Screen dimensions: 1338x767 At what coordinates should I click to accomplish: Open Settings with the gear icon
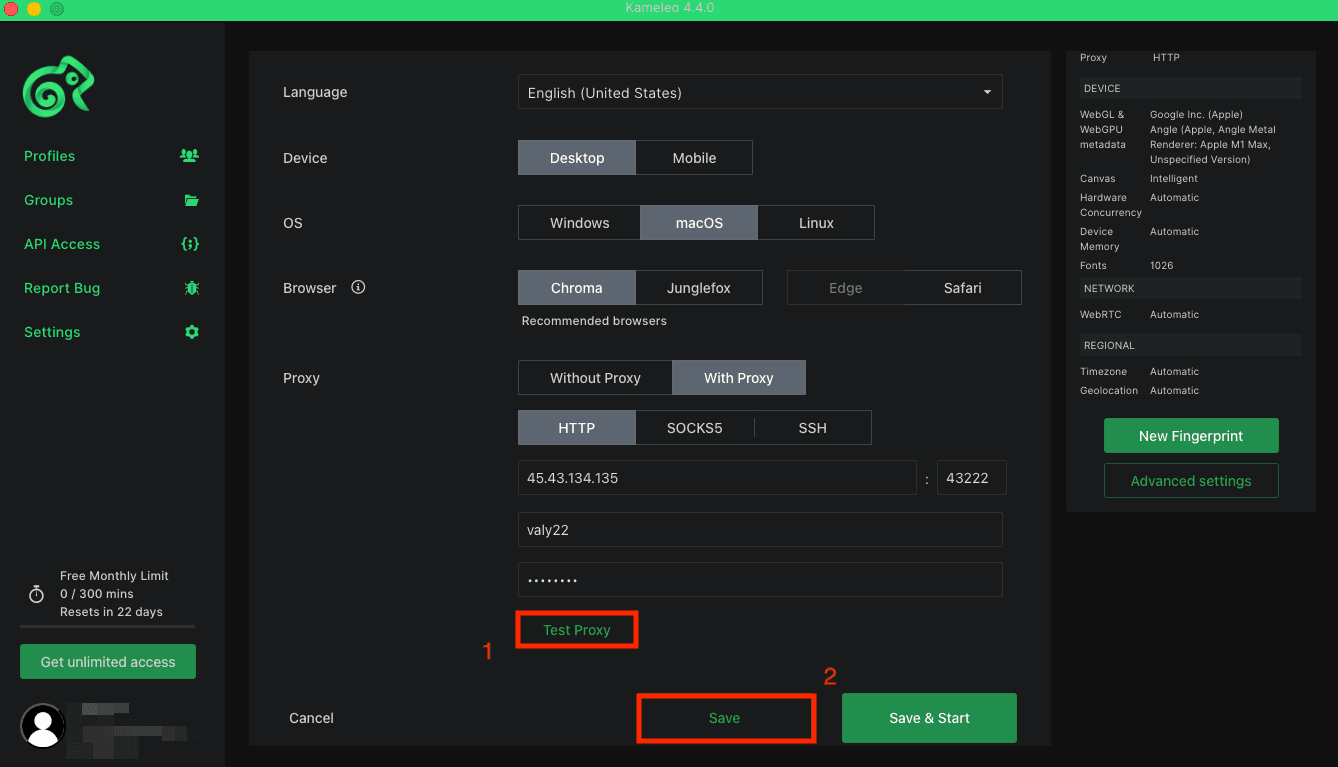pyautogui.click(x=191, y=332)
